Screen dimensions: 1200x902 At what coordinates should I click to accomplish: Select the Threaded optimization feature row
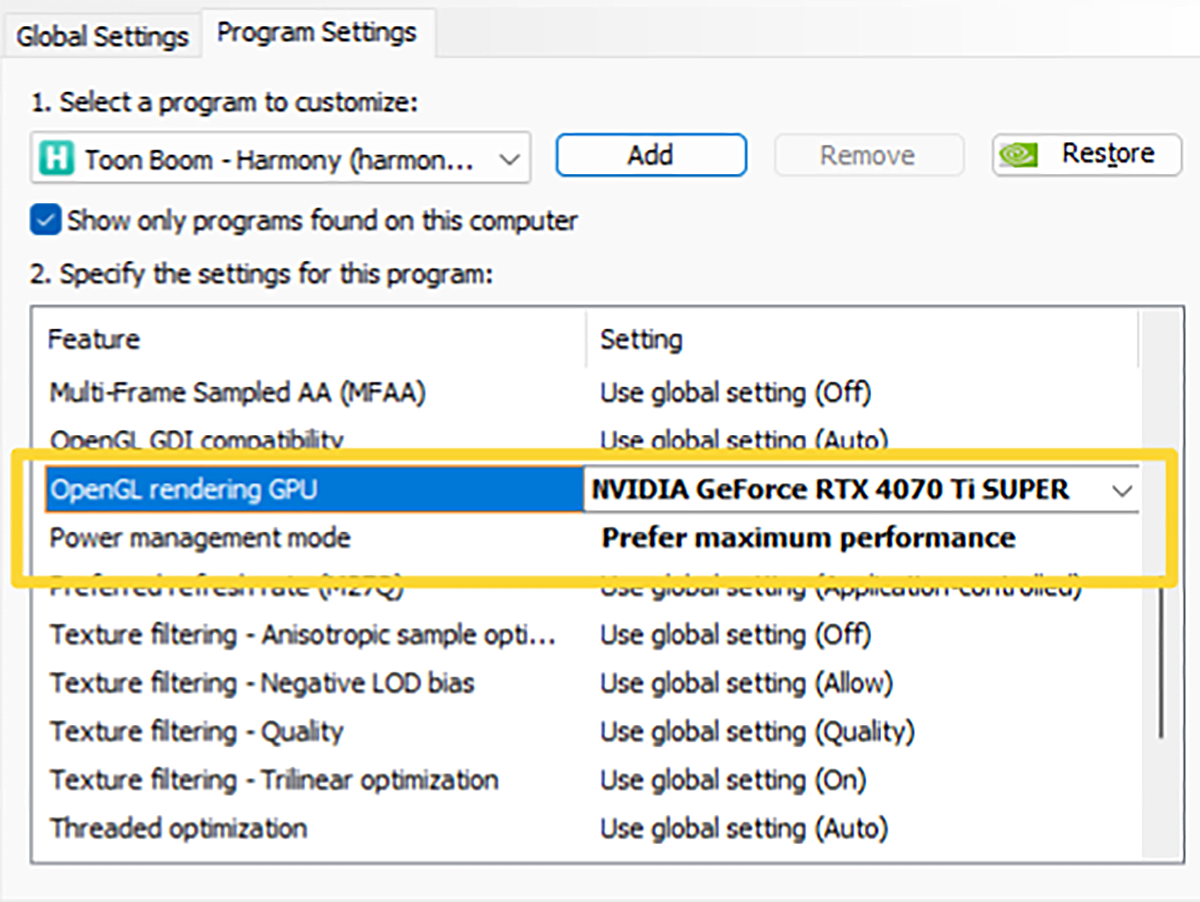click(178, 828)
